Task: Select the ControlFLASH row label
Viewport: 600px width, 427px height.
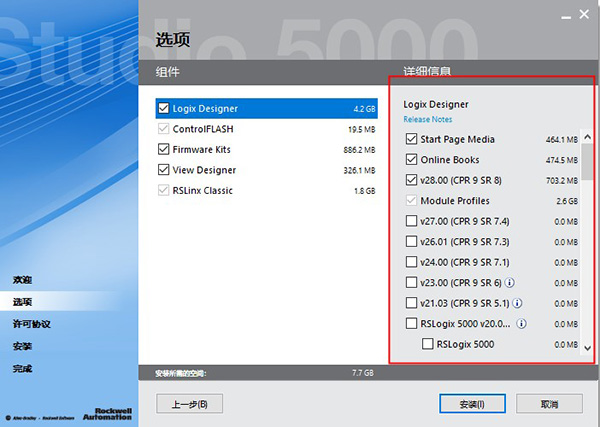Action: click(203, 129)
